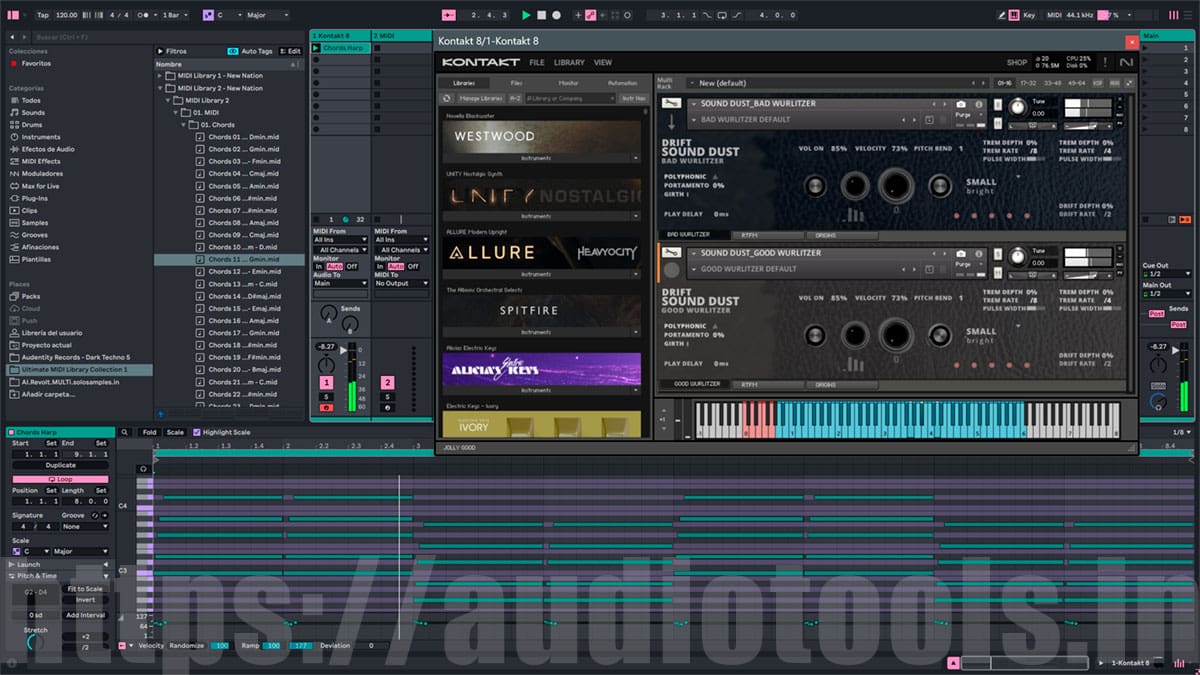Solo track 1 with S button
The width and height of the screenshot is (1200, 675).
pyautogui.click(x=326, y=397)
